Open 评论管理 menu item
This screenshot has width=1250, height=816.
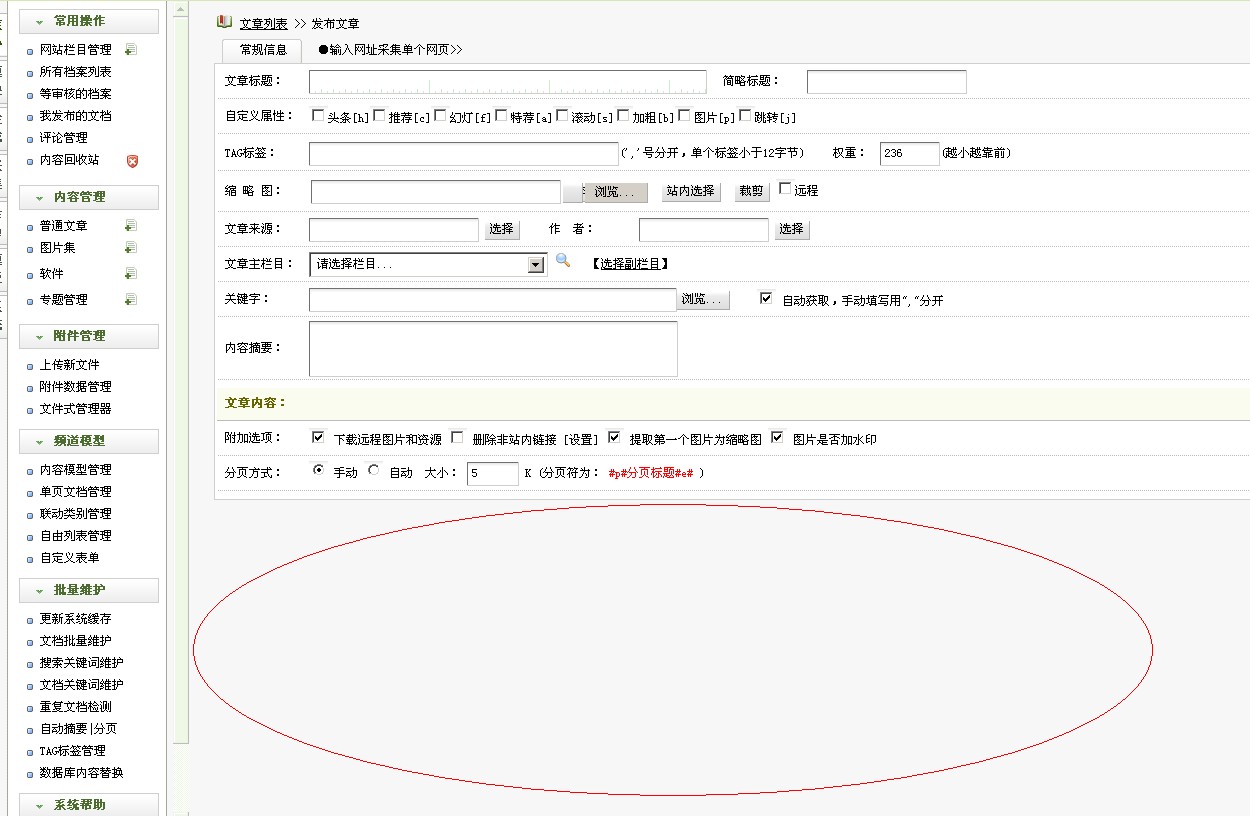point(64,138)
